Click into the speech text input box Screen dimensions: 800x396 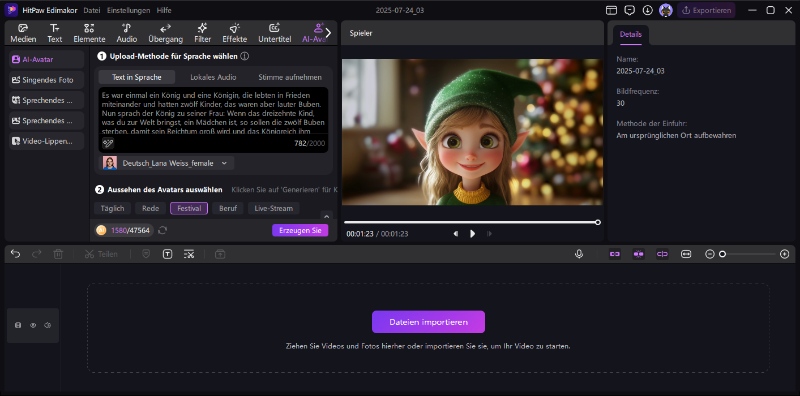pos(213,112)
